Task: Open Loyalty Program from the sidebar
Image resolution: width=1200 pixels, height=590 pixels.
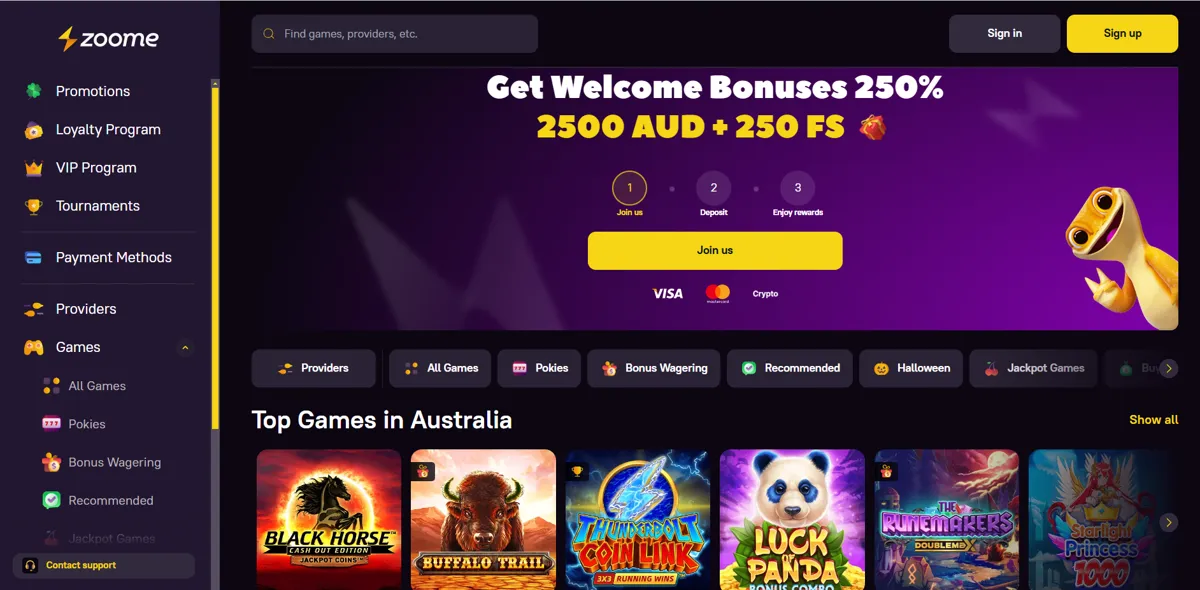Action: 108,129
